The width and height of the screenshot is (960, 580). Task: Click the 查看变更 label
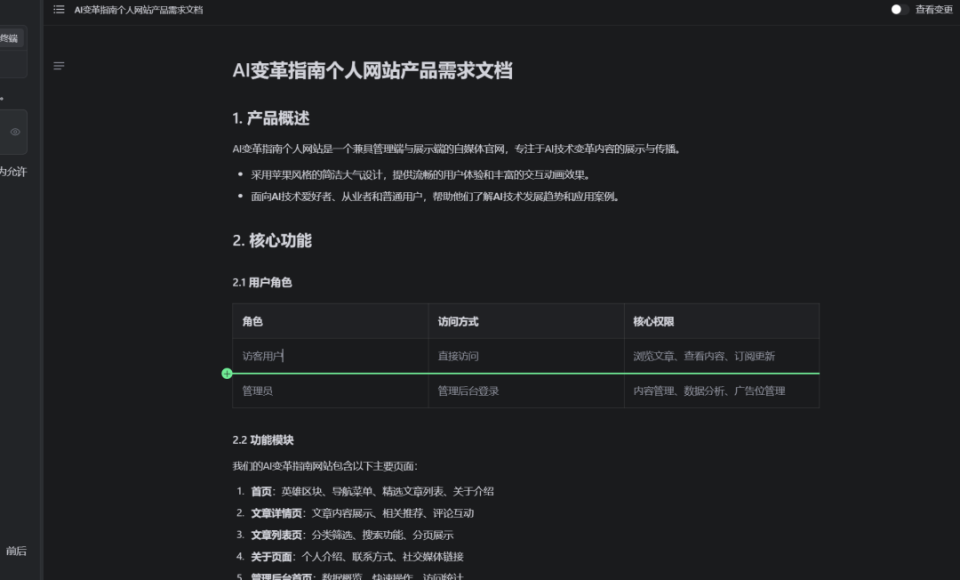tap(934, 9)
